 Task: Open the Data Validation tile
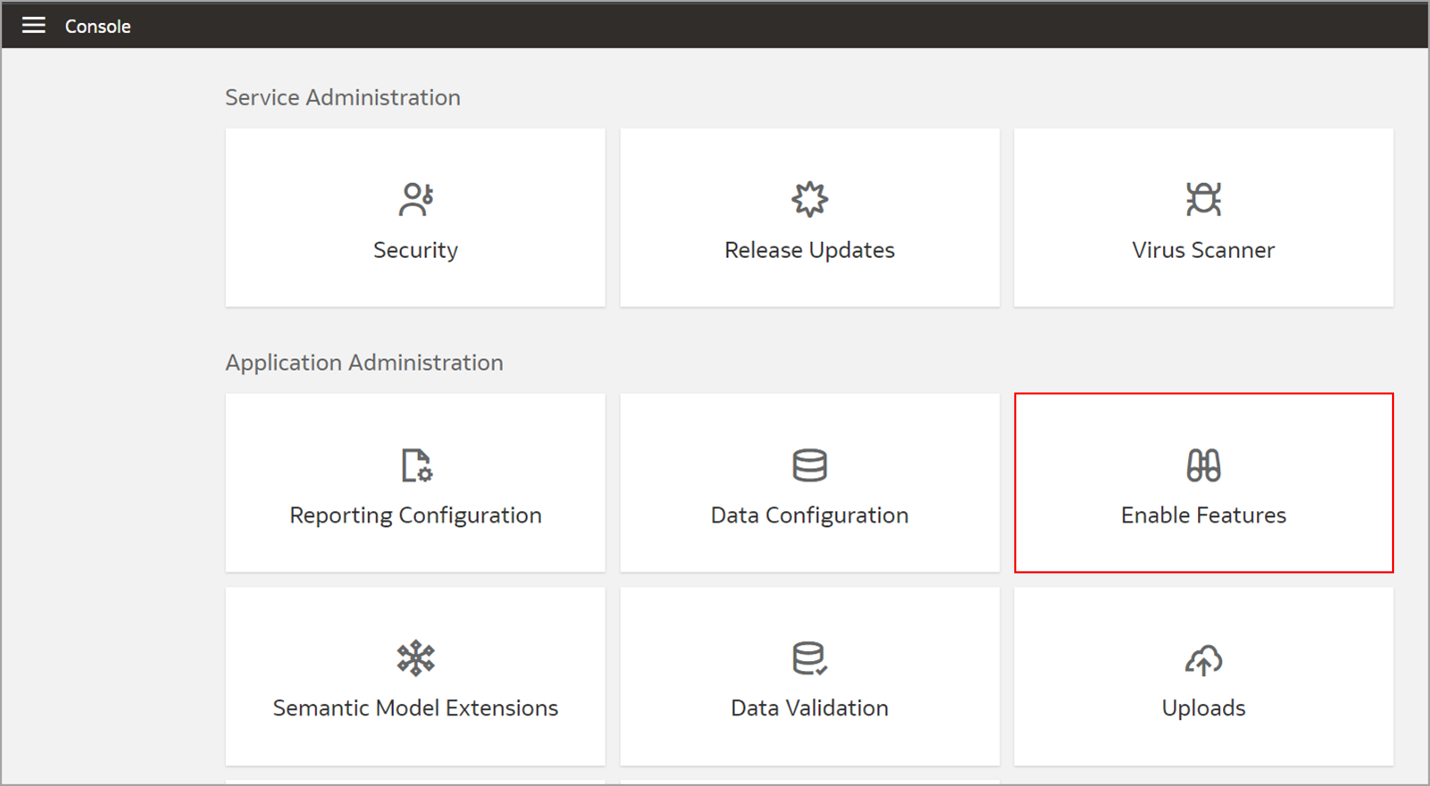click(x=809, y=676)
